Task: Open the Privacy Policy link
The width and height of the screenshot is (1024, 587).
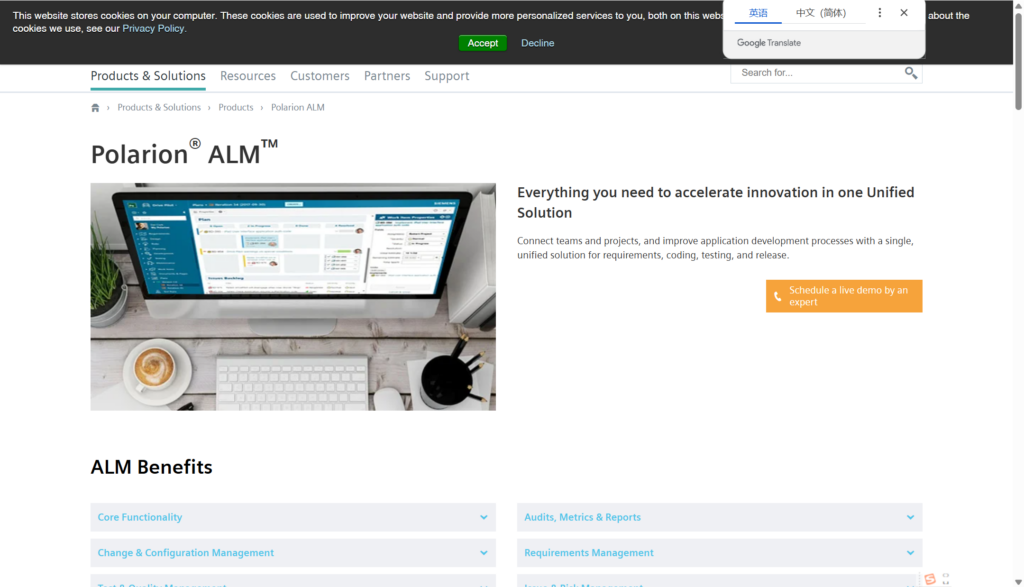Action: click(x=154, y=29)
